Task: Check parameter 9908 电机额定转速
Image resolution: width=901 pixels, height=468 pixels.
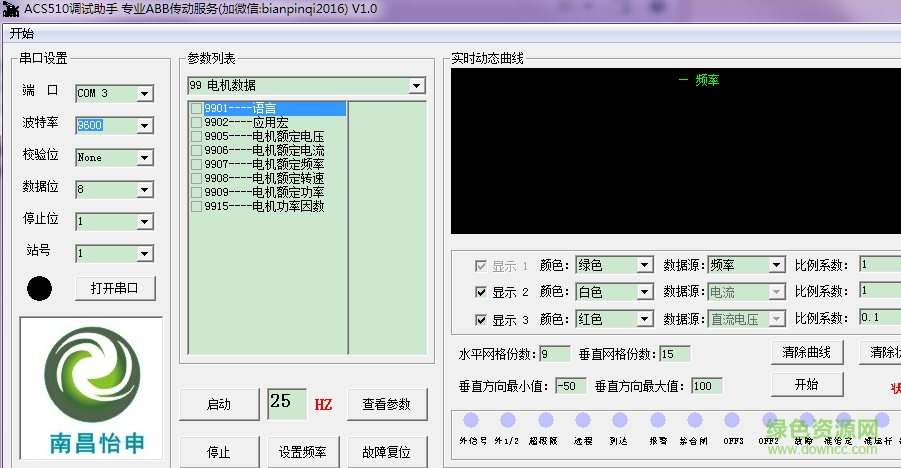Action: [x=197, y=178]
